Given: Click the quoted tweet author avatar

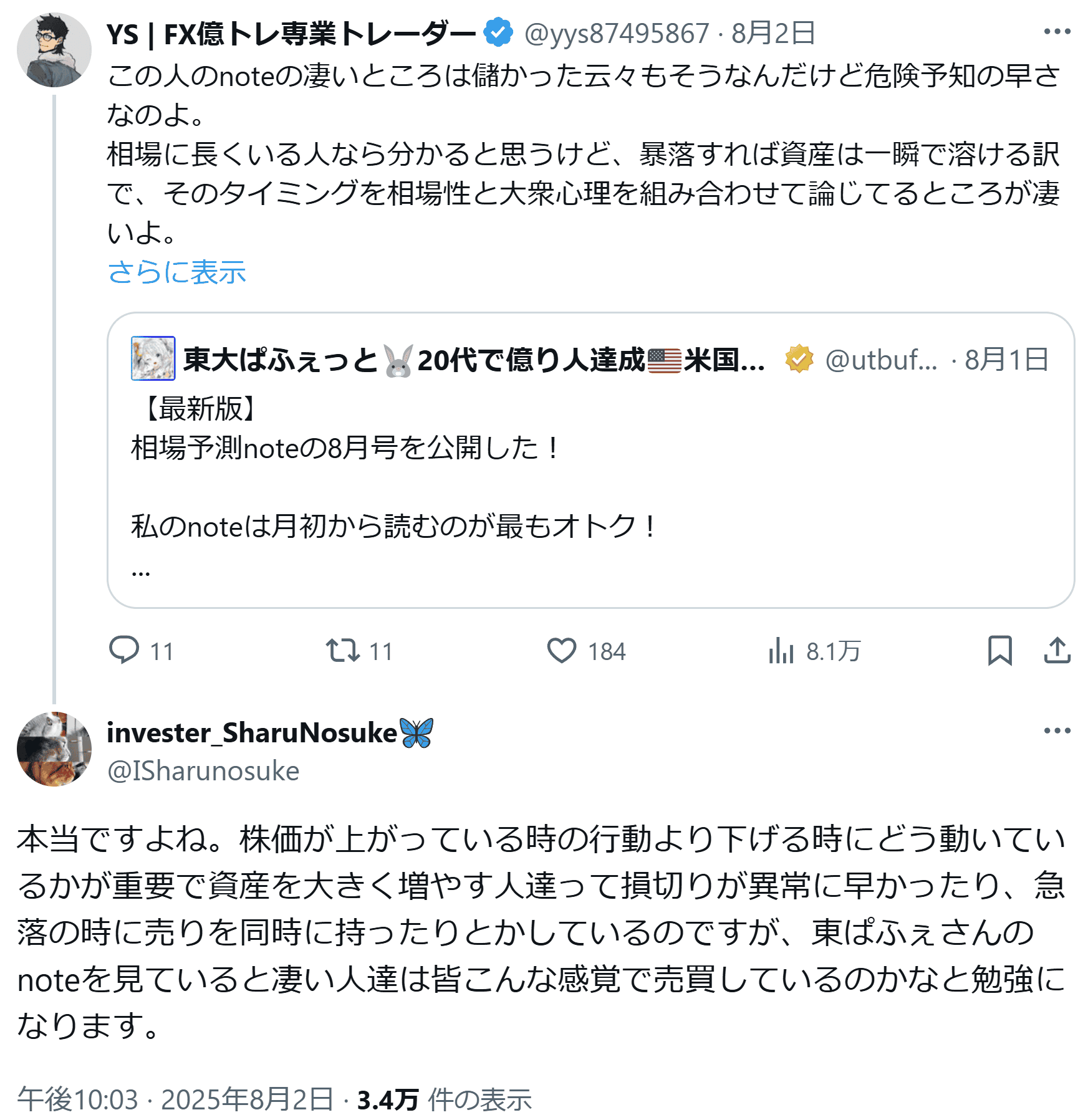Looking at the screenshot, I should [x=153, y=358].
